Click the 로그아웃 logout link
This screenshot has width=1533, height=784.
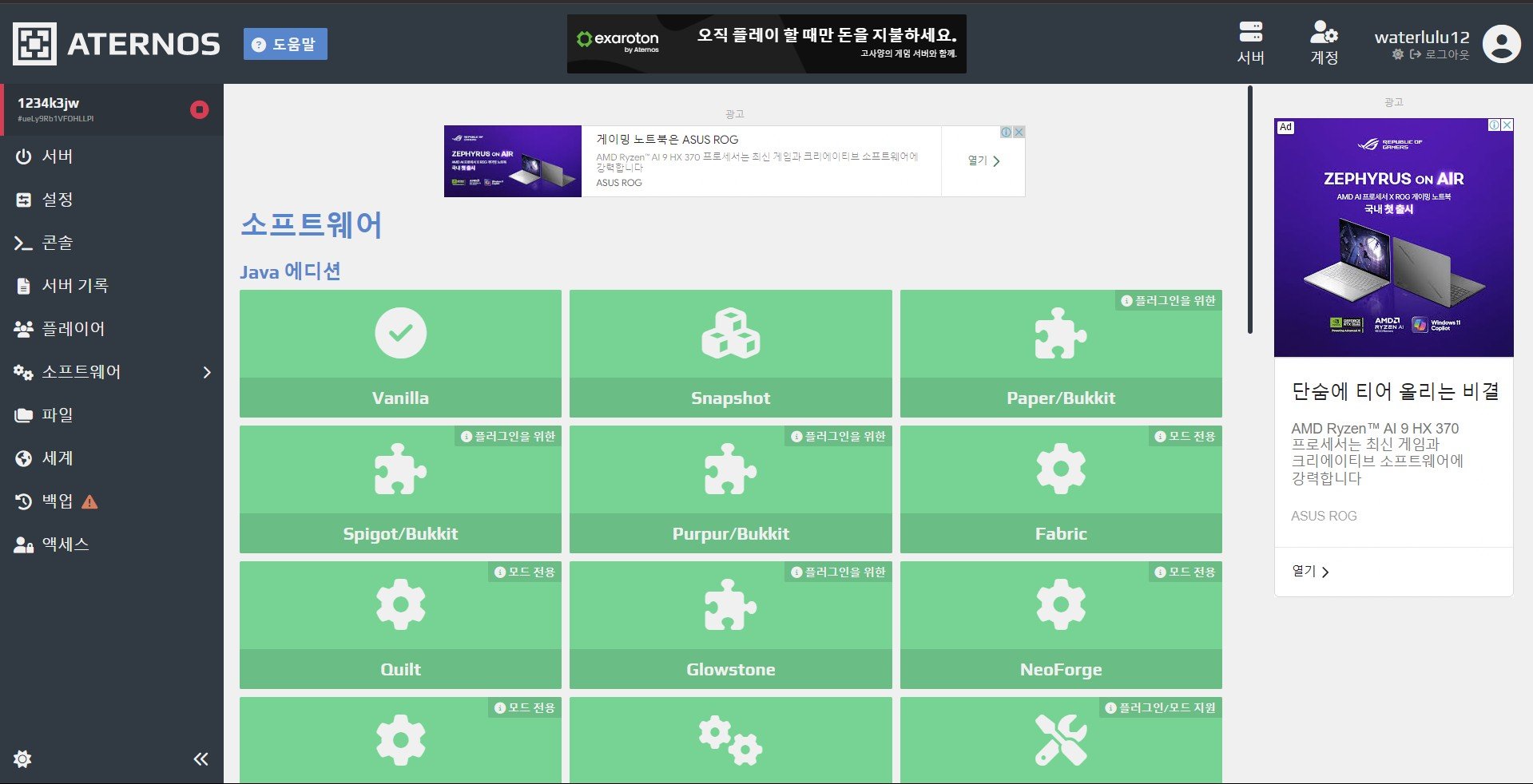tap(1440, 54)
